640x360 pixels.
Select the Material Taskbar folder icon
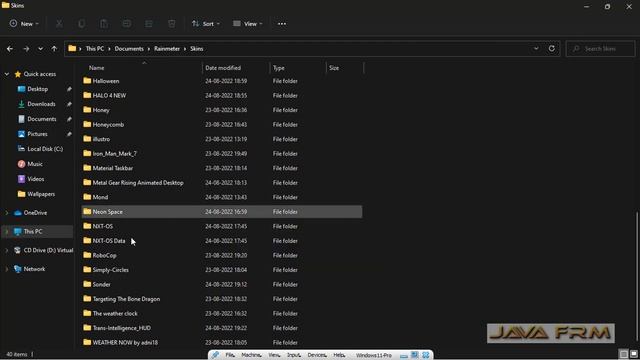point(87,168)
